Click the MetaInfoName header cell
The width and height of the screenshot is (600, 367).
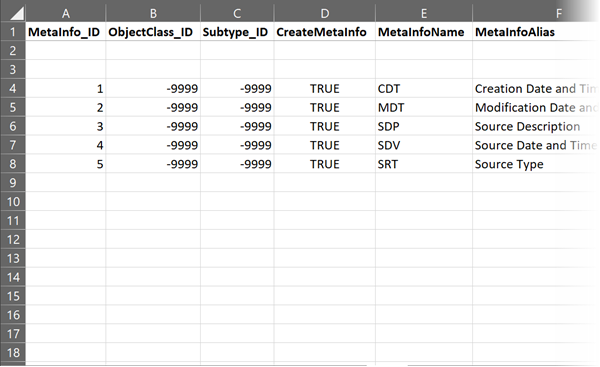pyautogui.click(x=424, y=32)
